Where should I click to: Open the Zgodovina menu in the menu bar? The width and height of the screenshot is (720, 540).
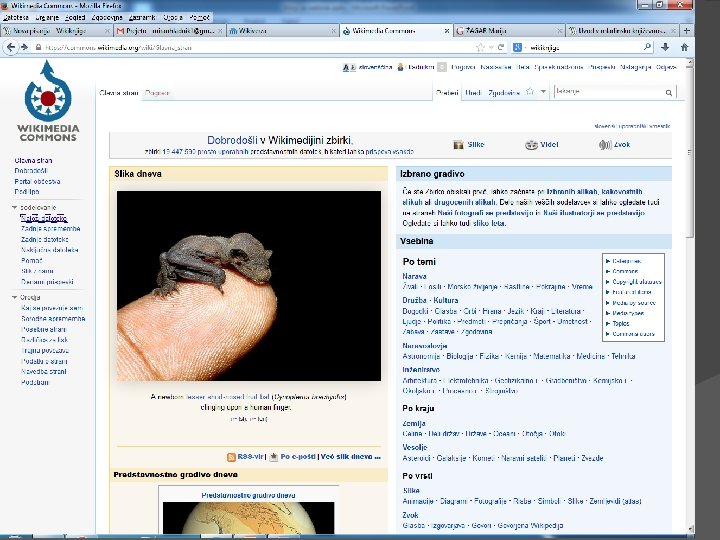(107, 17)
